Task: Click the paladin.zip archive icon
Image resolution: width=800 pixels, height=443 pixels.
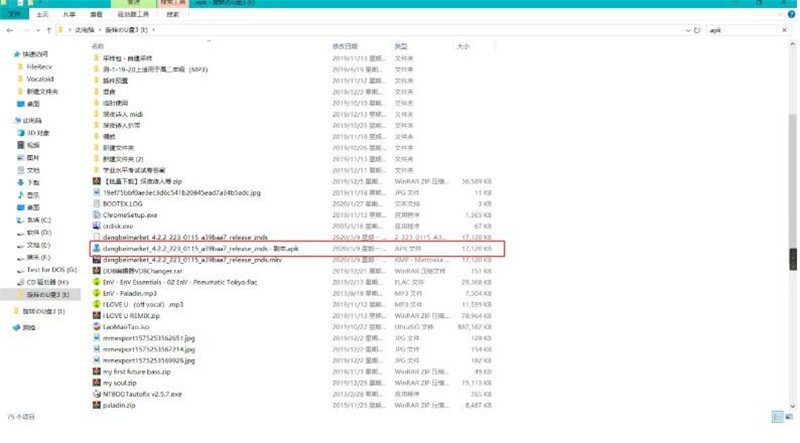Action: (96, 405)
